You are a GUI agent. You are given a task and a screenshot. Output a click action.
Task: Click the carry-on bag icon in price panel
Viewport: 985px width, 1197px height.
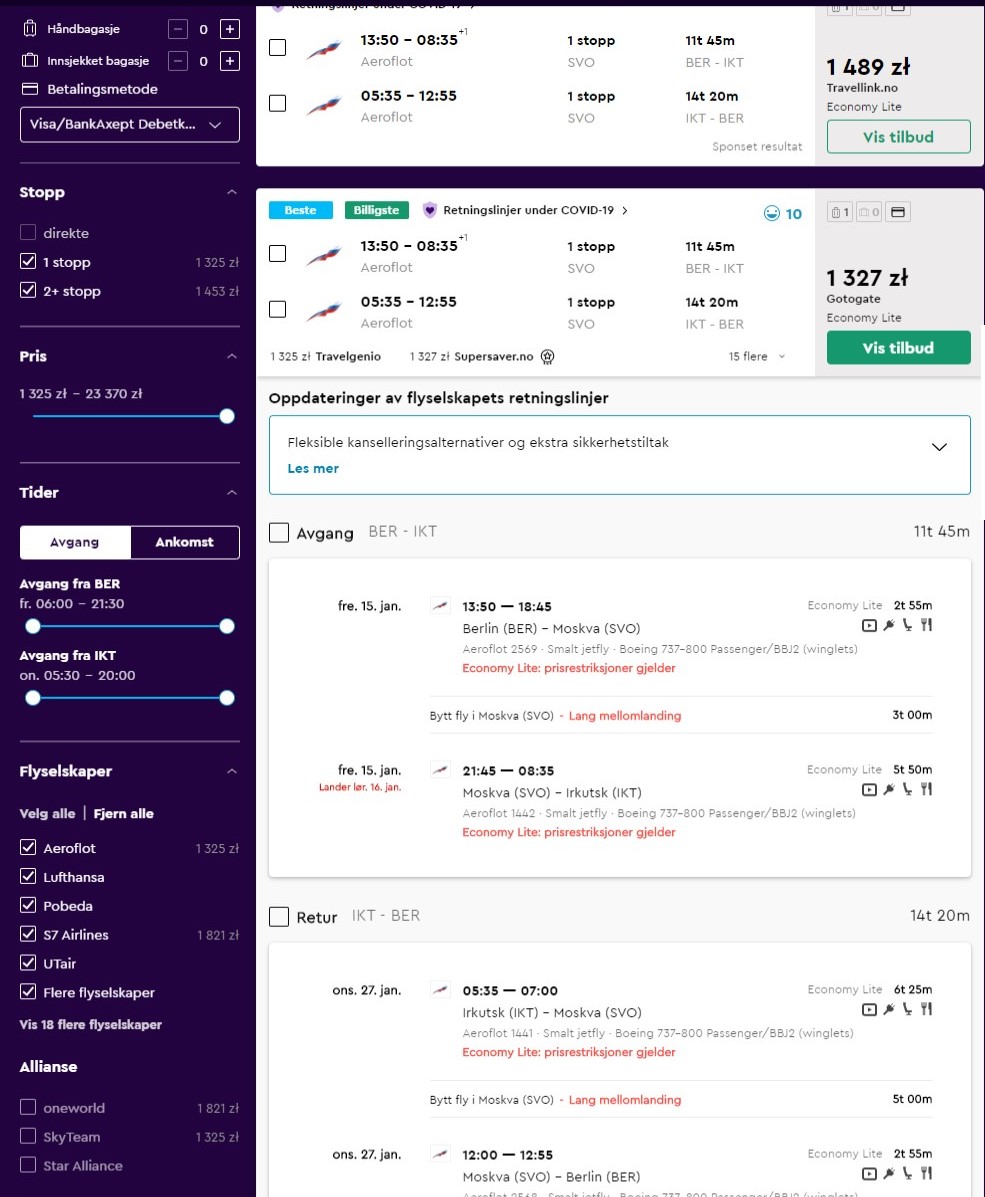[x=840, y=212]
